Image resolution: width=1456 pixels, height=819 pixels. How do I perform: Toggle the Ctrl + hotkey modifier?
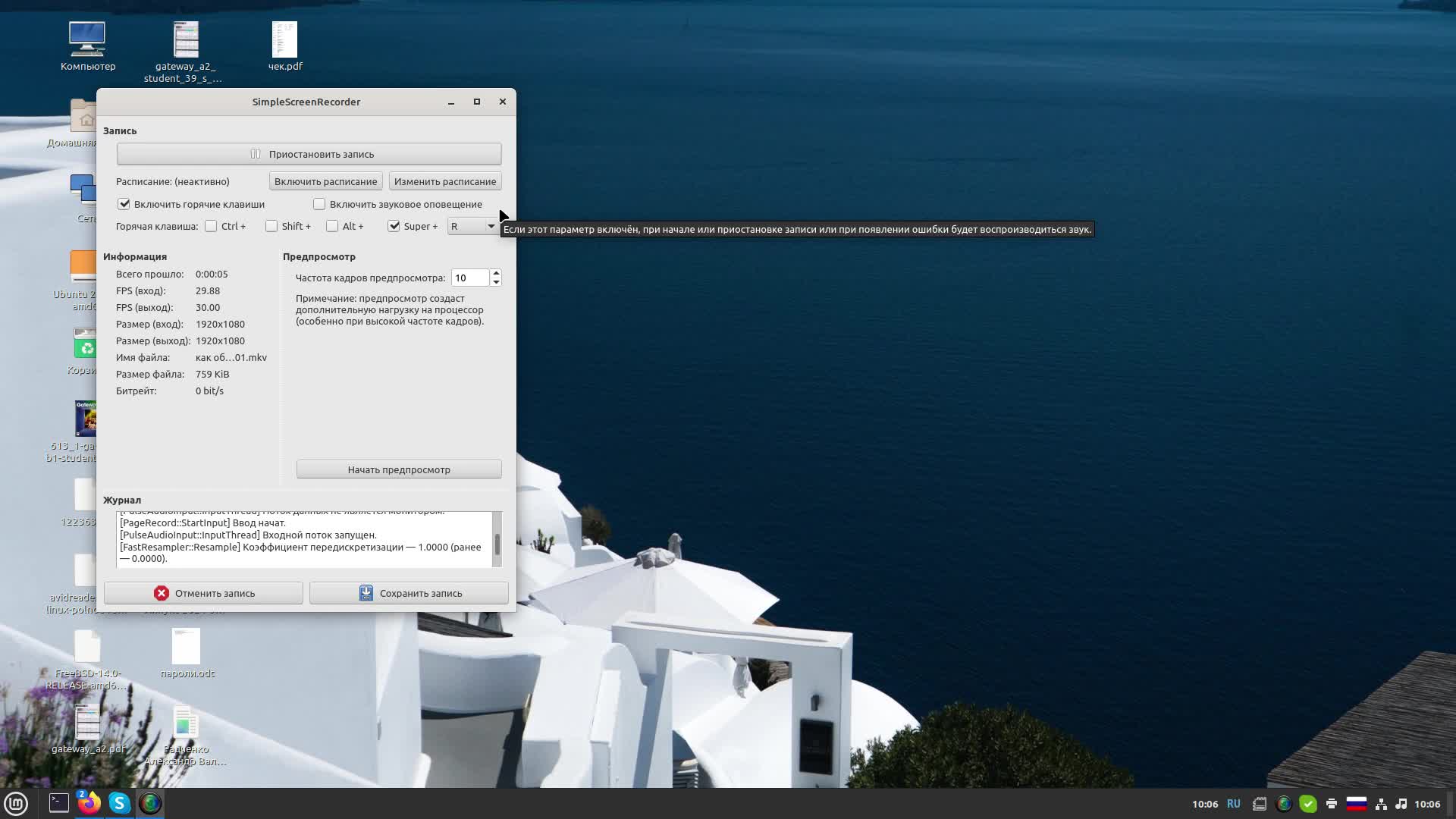[211, 226]
